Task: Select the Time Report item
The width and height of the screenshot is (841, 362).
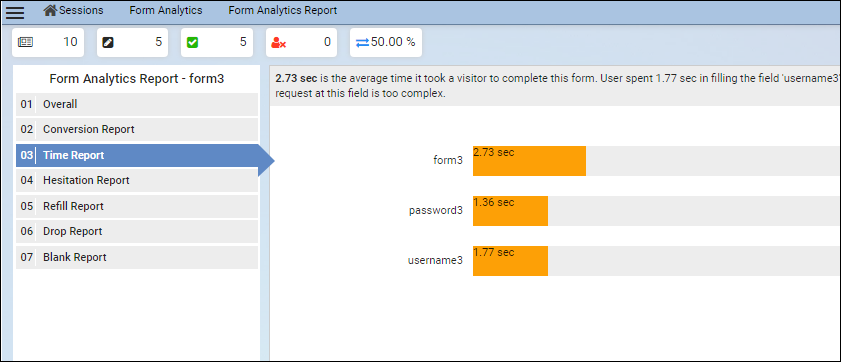Action: pyautogui.click(x=137, y=156)
